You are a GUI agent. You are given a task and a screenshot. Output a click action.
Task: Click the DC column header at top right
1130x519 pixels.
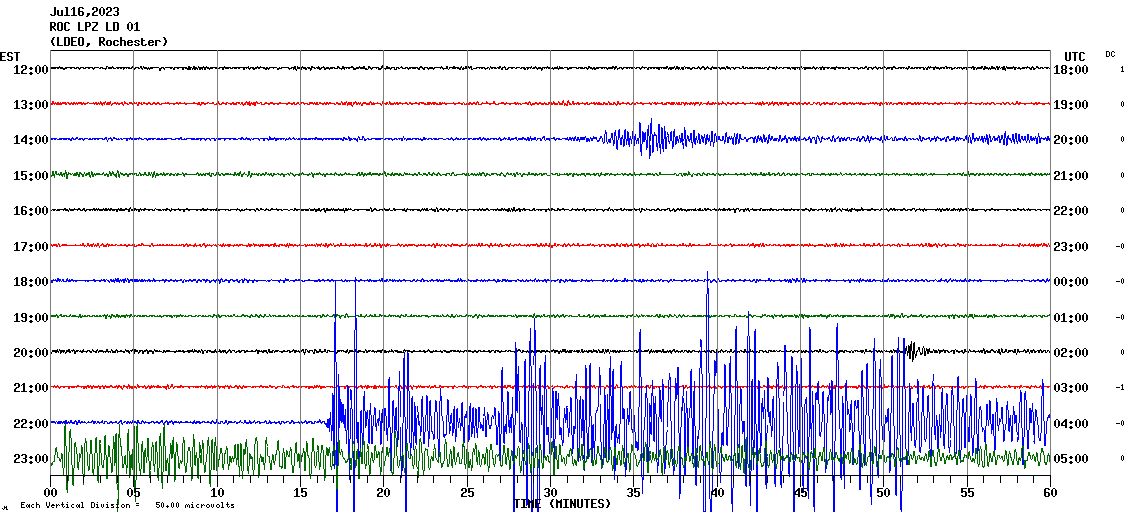[x=1110, y=54]
